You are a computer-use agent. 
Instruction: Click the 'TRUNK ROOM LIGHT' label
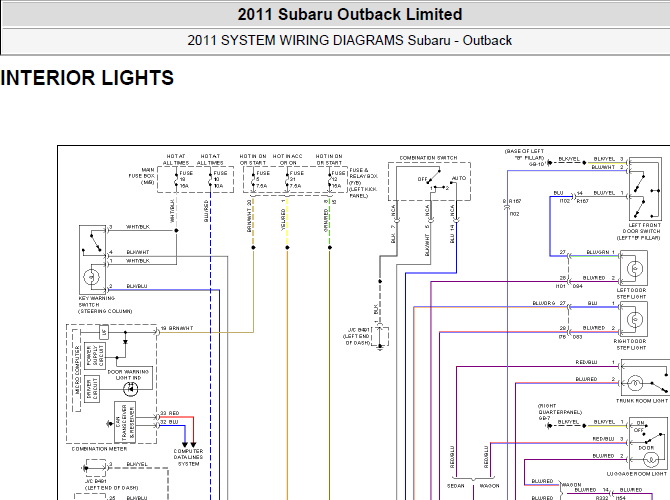pyautogui.click(x=642, y=401)
